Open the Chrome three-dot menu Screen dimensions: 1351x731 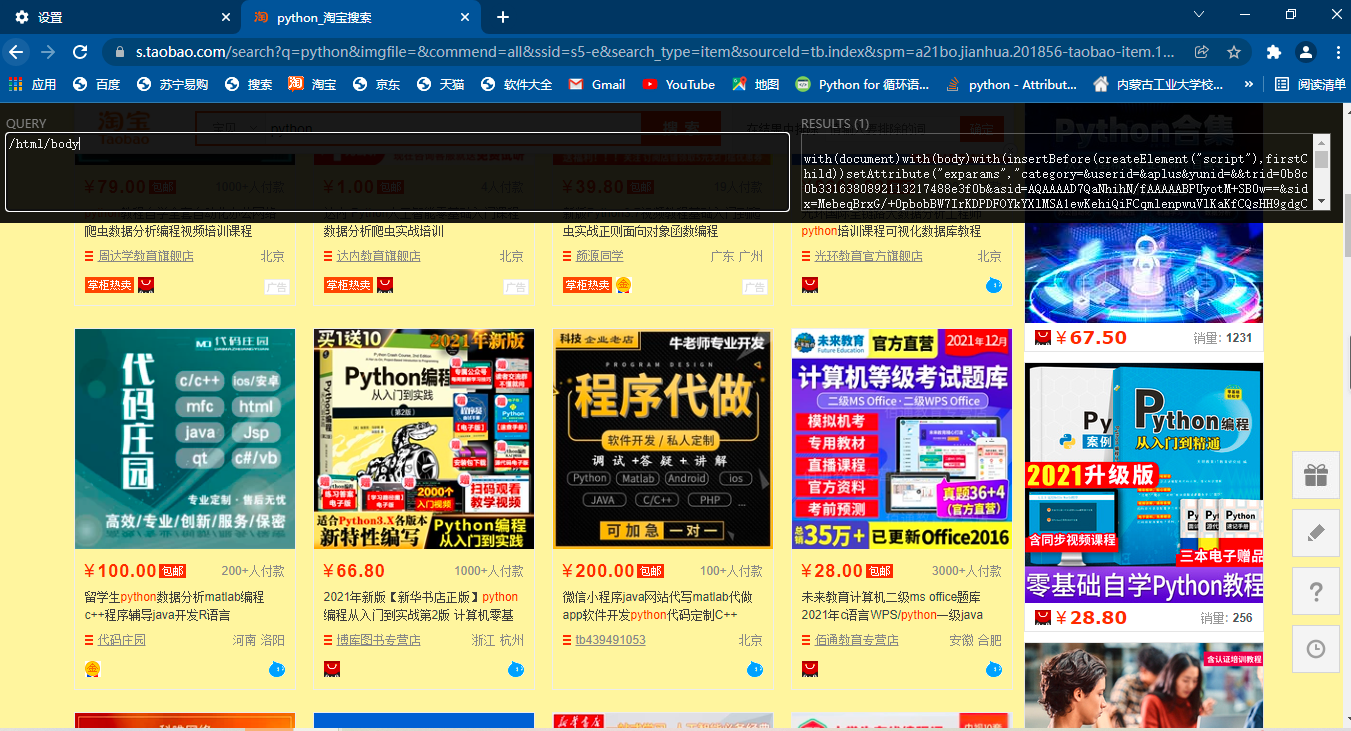pos(1339,50)
